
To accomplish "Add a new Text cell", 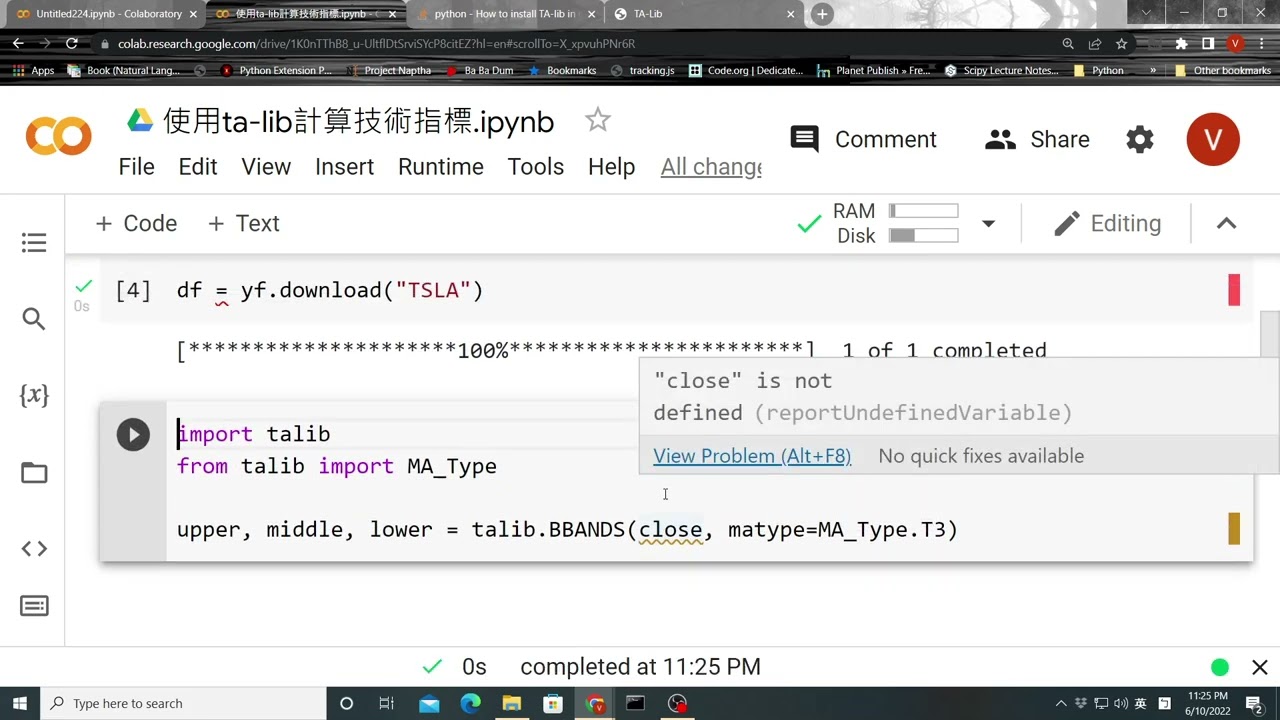I will [x=243, y=223].
